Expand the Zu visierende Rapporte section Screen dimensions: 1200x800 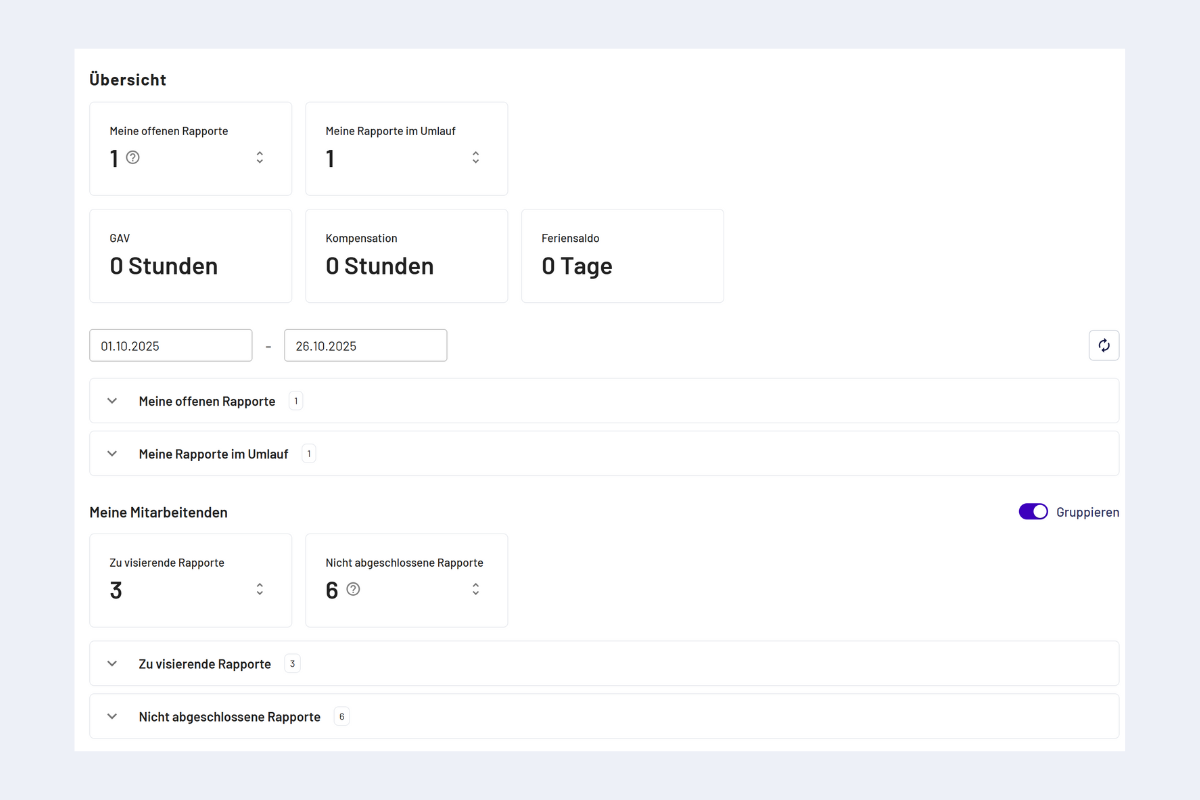tap(112, 664)
